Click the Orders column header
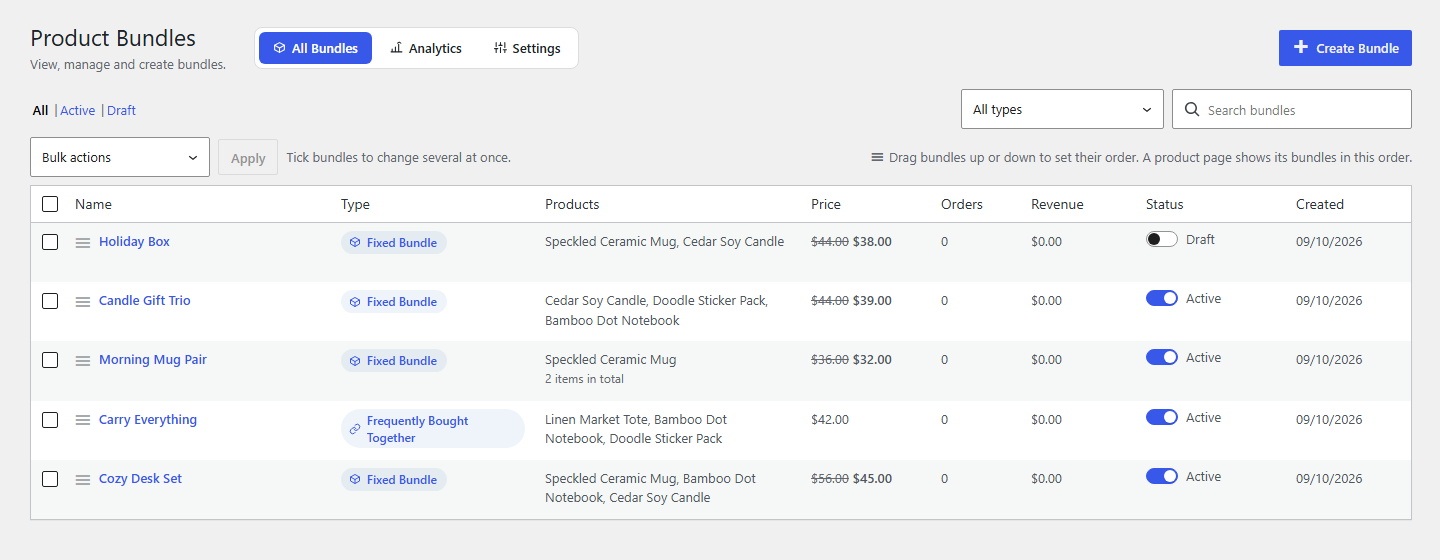The image size is (1440, 560). point(962,204)
